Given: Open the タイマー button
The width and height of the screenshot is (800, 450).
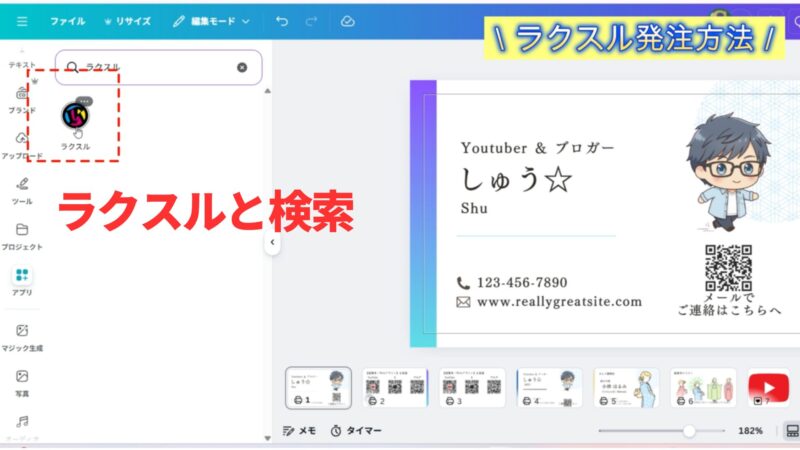Looking at the screenshot, I should click(x=356, y=431).
